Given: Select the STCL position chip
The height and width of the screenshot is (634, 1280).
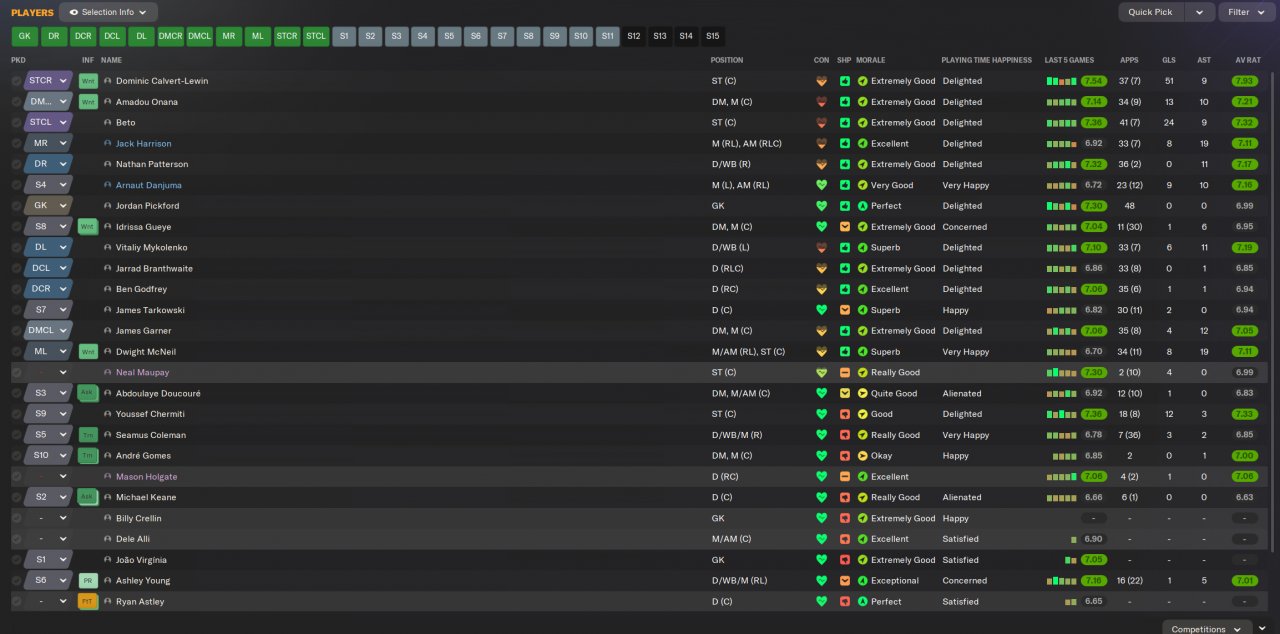Looking at the screenshot, I should pyautogui.click(x=316, y=36).
